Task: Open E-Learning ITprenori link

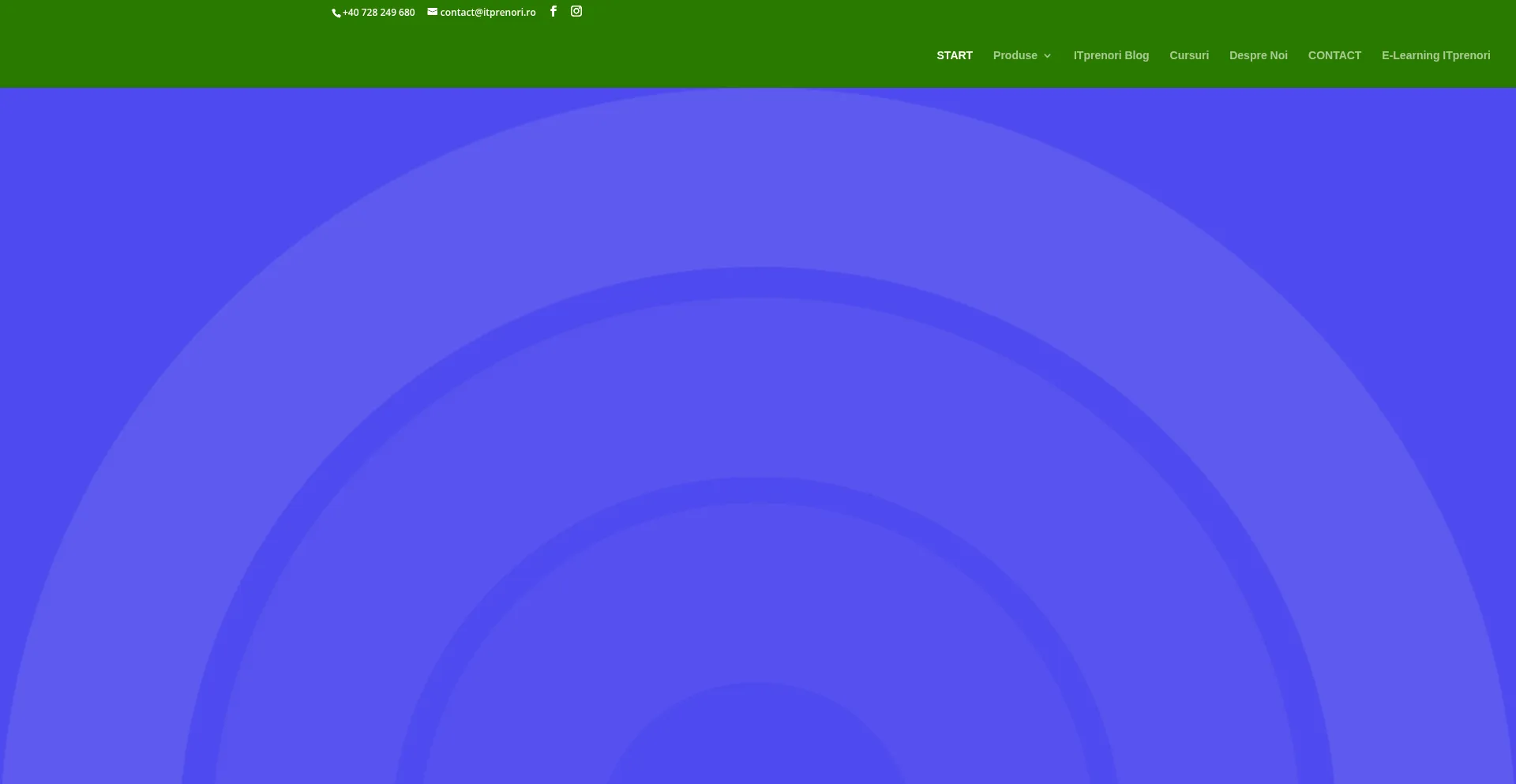Action: [x=1435, y=55]
